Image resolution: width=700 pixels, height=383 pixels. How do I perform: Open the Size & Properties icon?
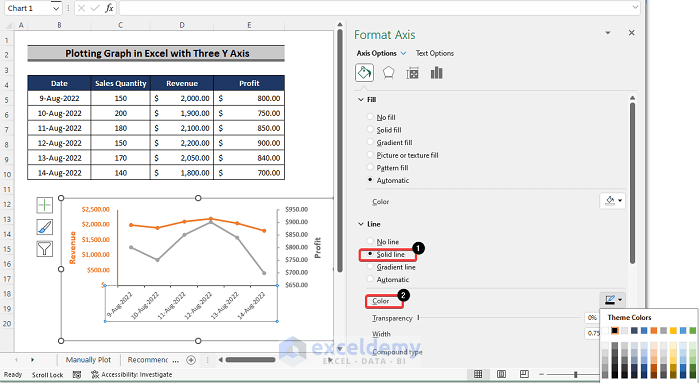(412, 73)
